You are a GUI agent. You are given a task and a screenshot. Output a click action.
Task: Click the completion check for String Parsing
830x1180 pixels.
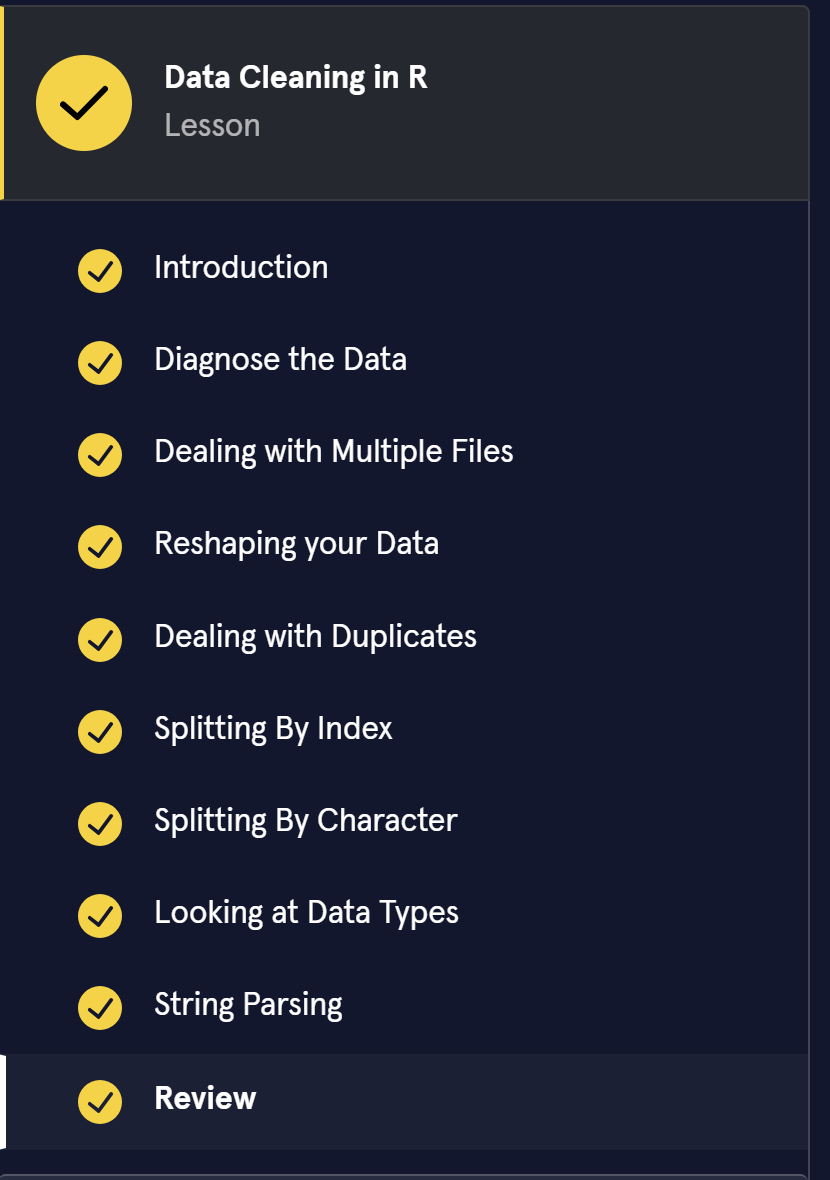100,1006
